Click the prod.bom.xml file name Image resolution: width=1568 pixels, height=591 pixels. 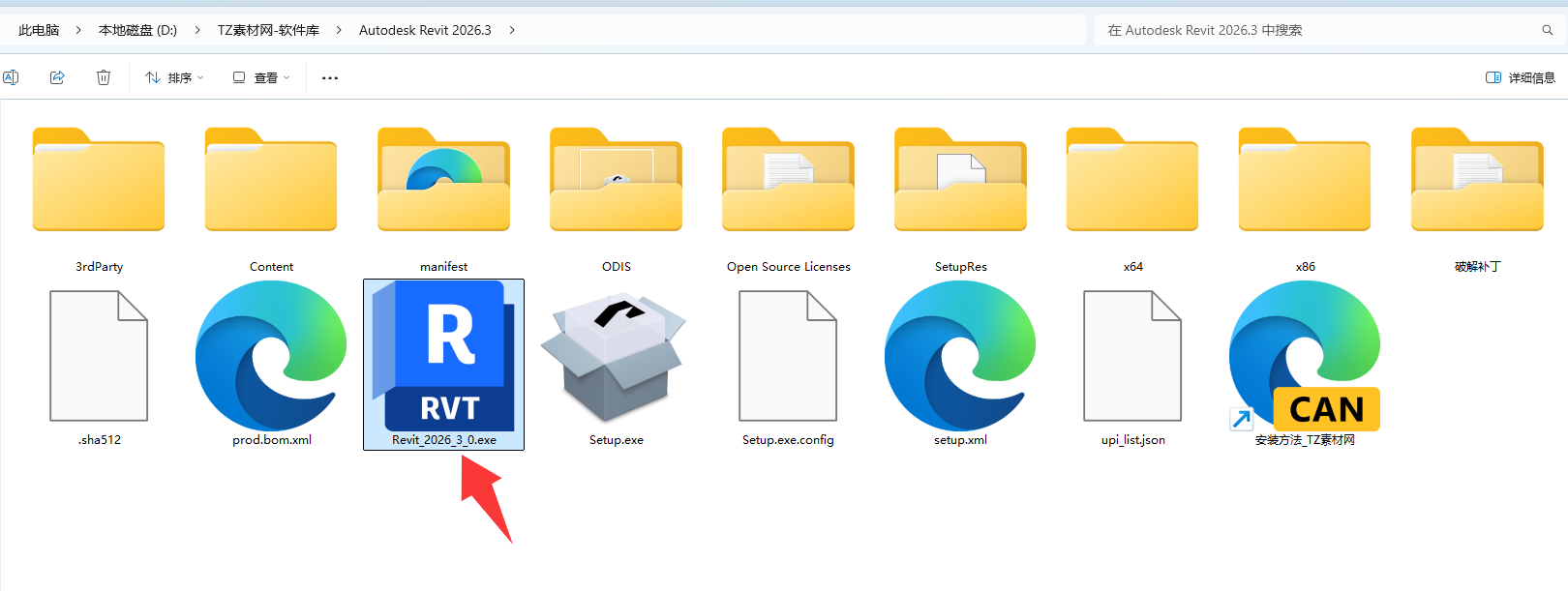(271, 440)
